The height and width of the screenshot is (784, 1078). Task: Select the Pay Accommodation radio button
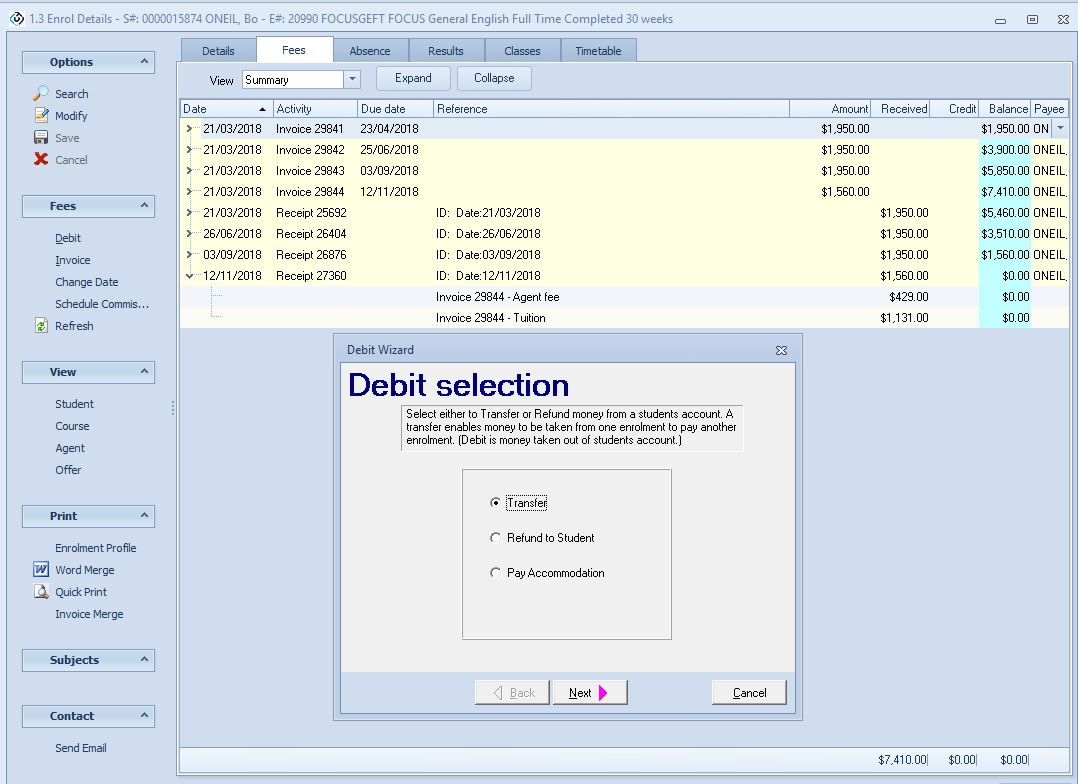[x=495, y=573]
